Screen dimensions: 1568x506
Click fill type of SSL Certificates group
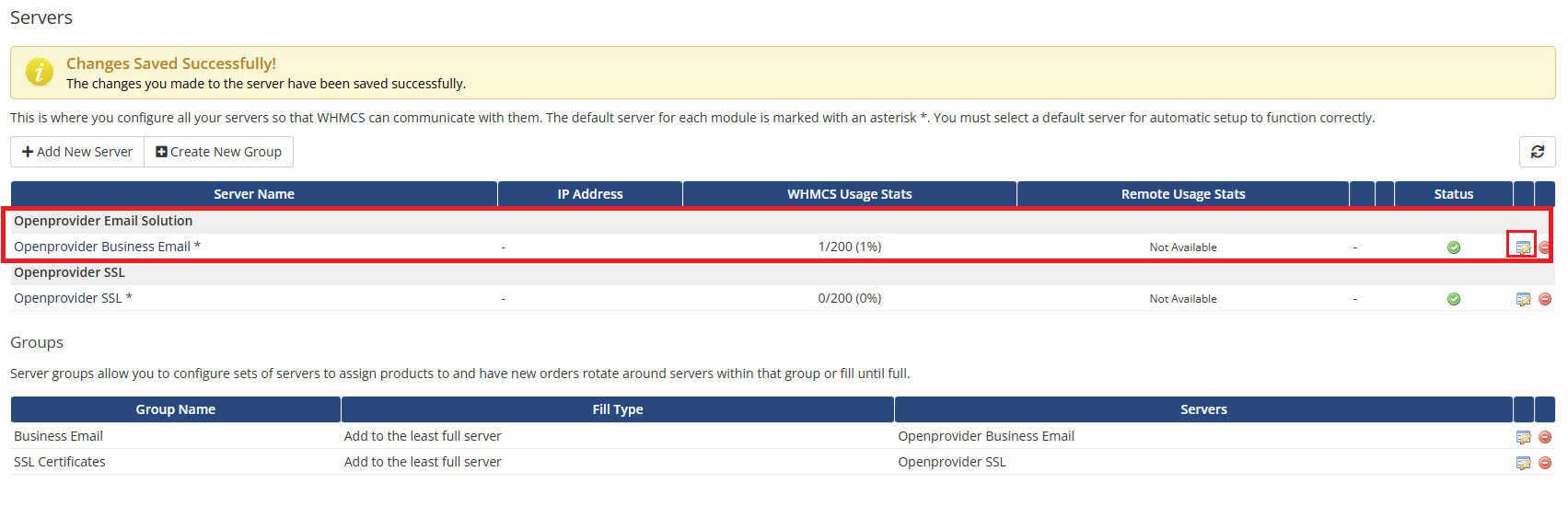[x=423, y=462]
